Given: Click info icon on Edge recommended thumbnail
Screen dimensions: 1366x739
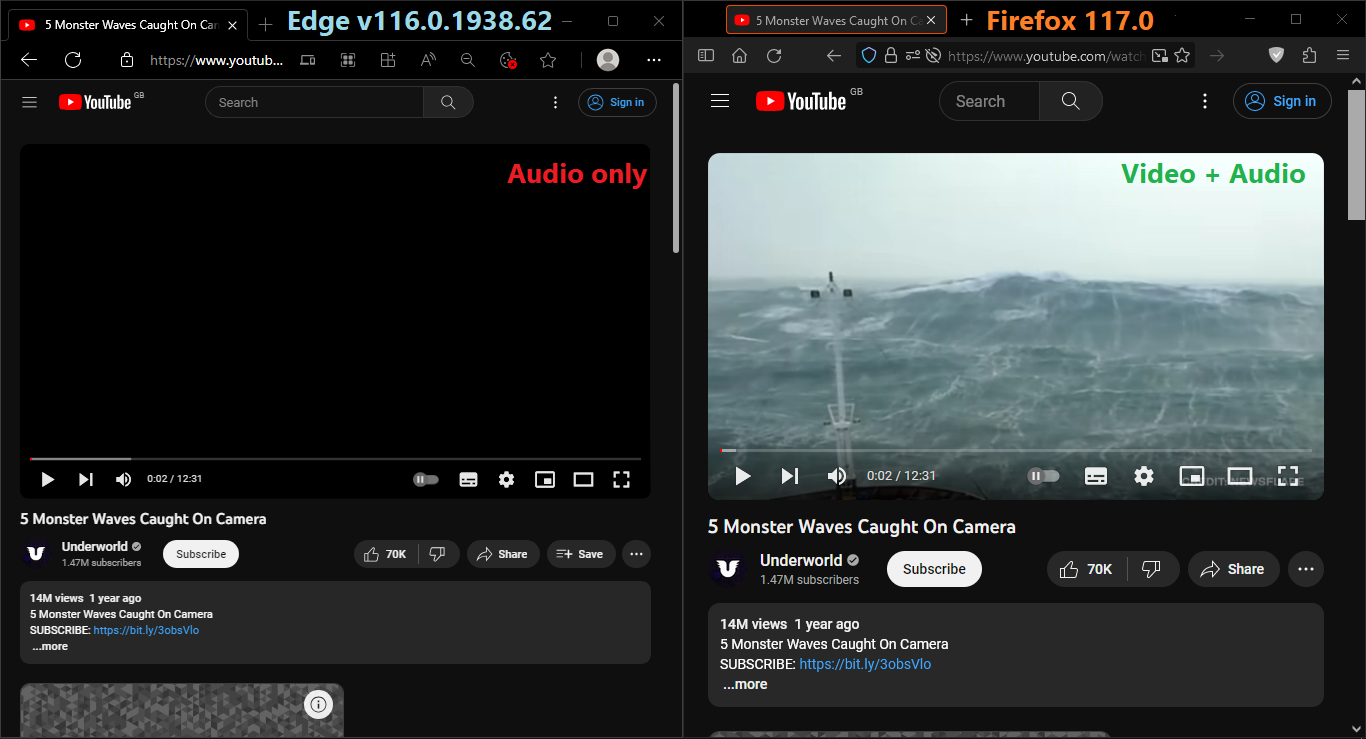Looking at the screenshot, I should 318,704.
